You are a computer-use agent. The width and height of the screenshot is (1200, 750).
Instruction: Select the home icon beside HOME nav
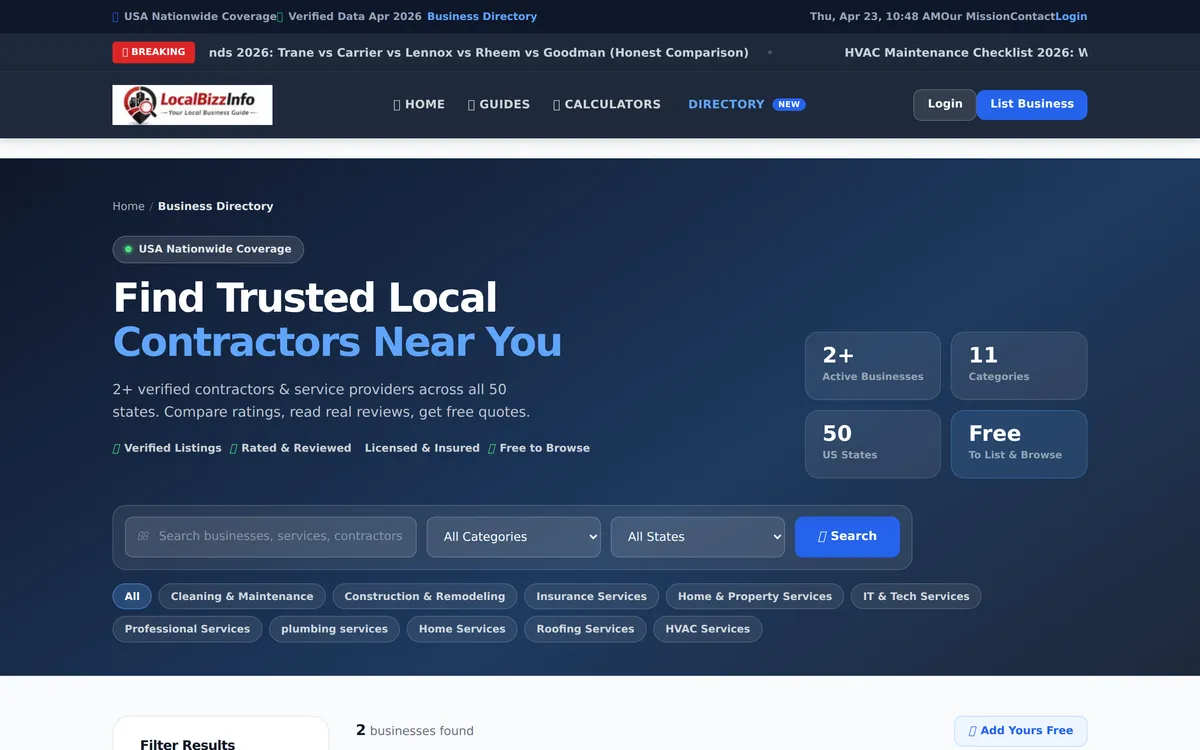[x=397, y=104]
